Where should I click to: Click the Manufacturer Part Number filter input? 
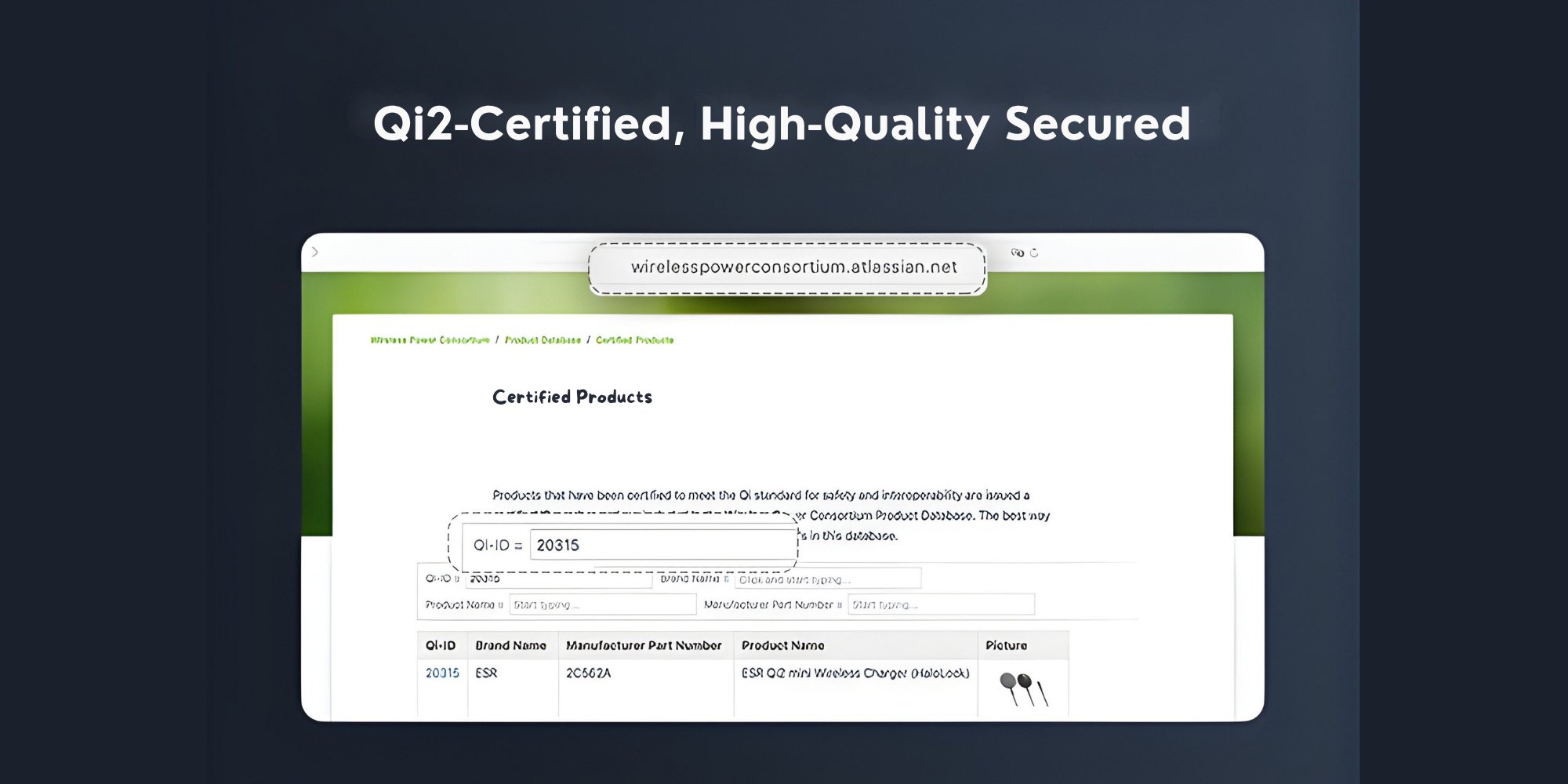pyautogui.click(x=941, y=604)
